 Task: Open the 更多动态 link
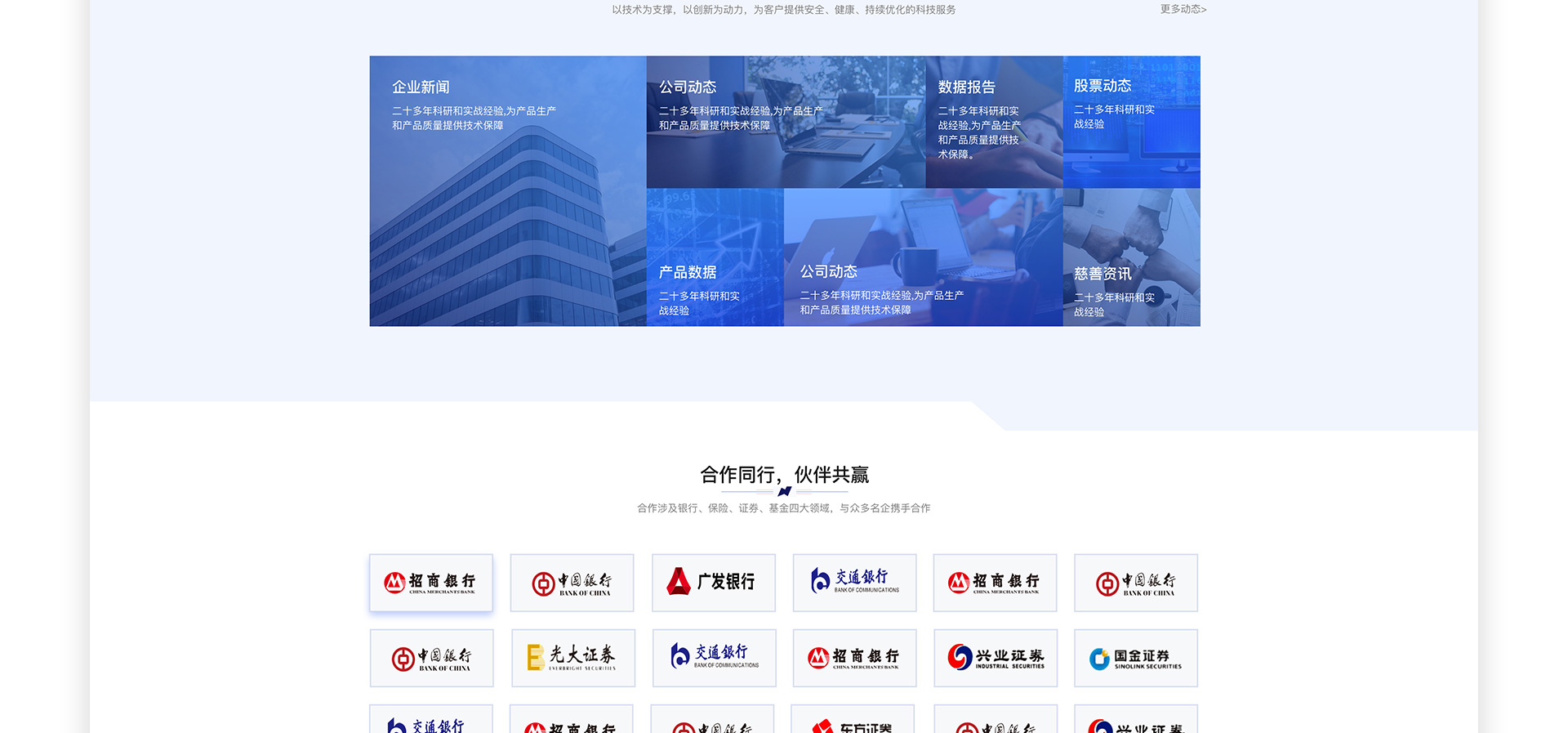pos(1183,10)
